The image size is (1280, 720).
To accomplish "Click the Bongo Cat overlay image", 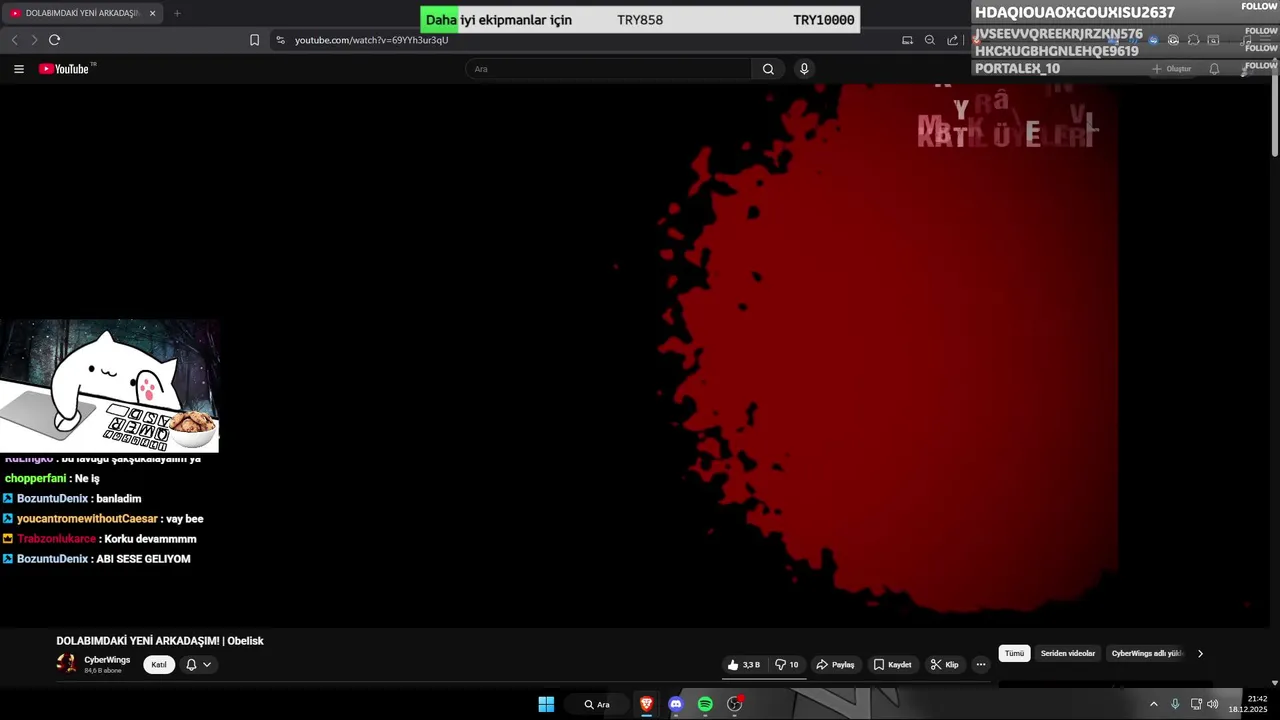I will [109, 386].
